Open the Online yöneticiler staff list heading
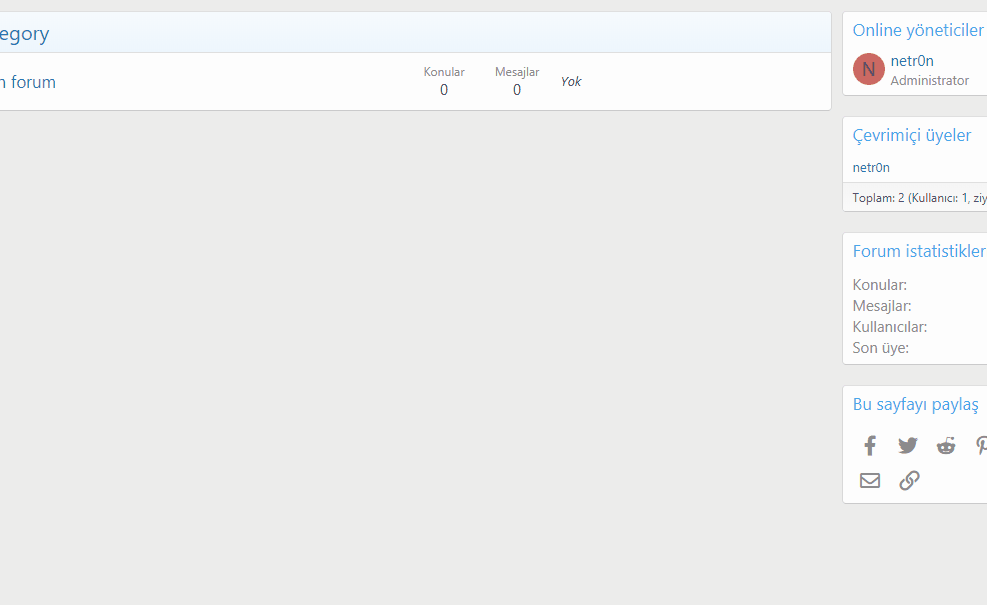The width and height of the screenshot is (987, 605). point(918,30)
